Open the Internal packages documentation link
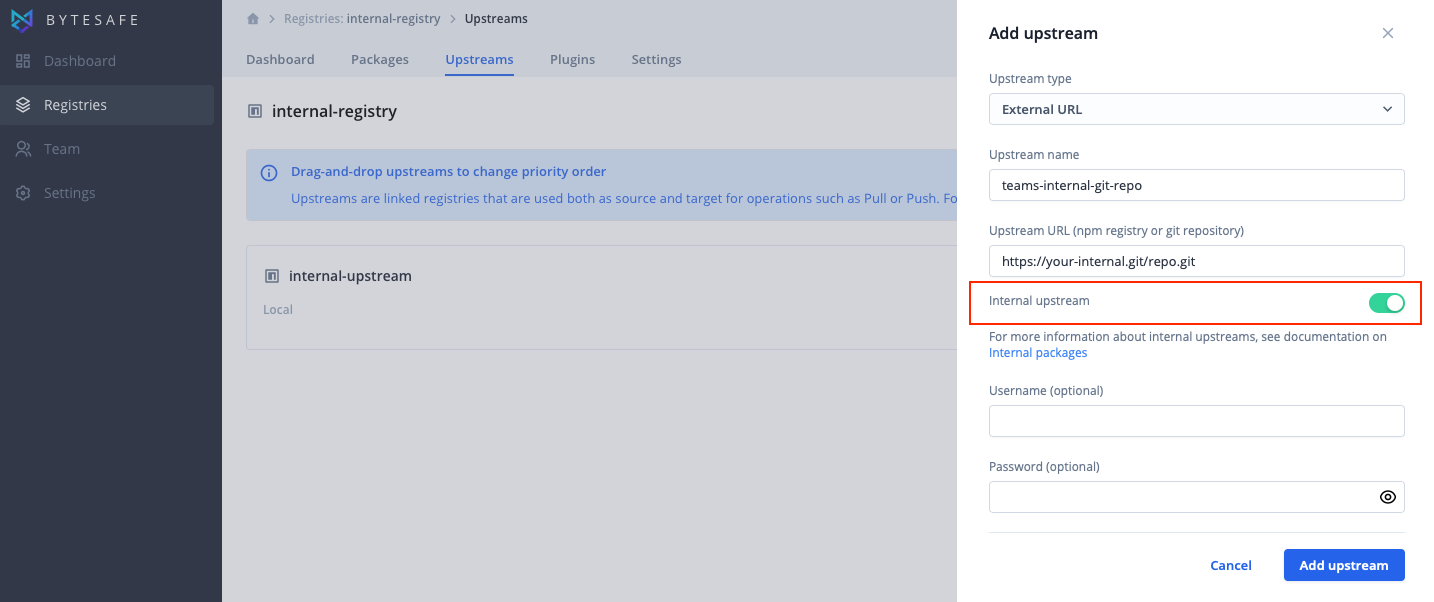This screenshot has height=602, width=1434. tap(1038, 353)
